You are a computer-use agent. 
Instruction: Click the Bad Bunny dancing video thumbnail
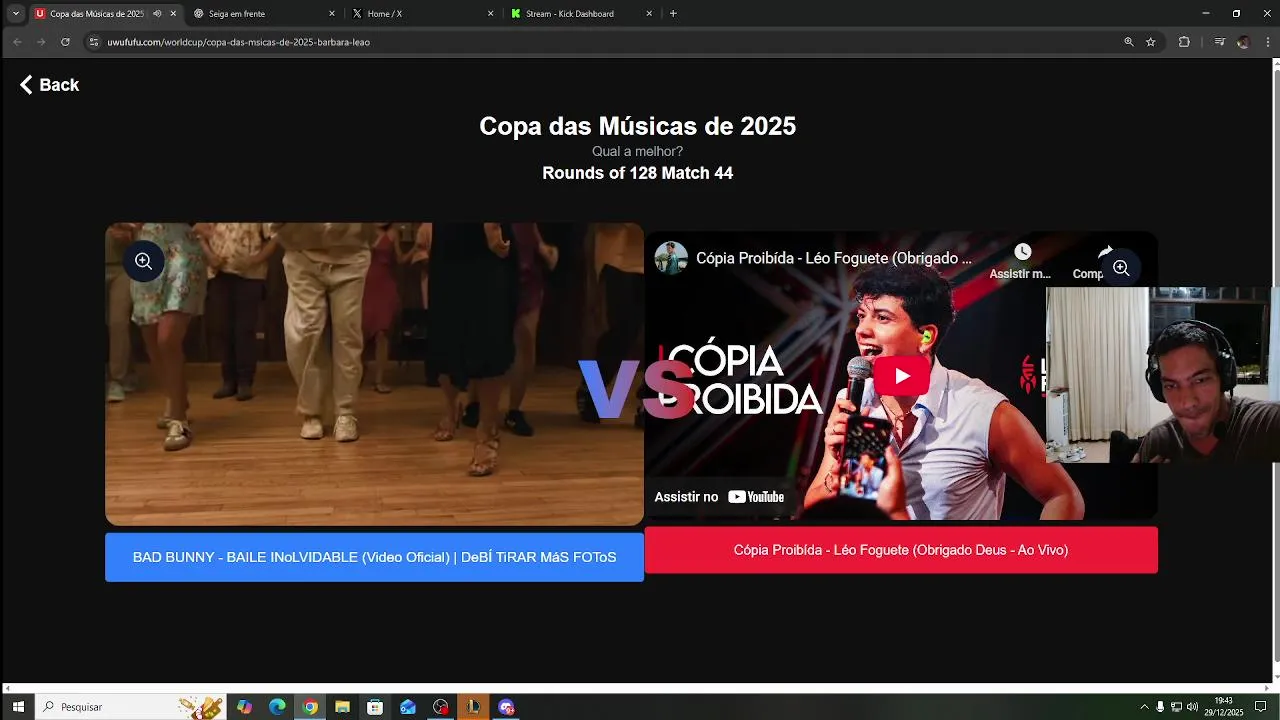click(374, 374)
